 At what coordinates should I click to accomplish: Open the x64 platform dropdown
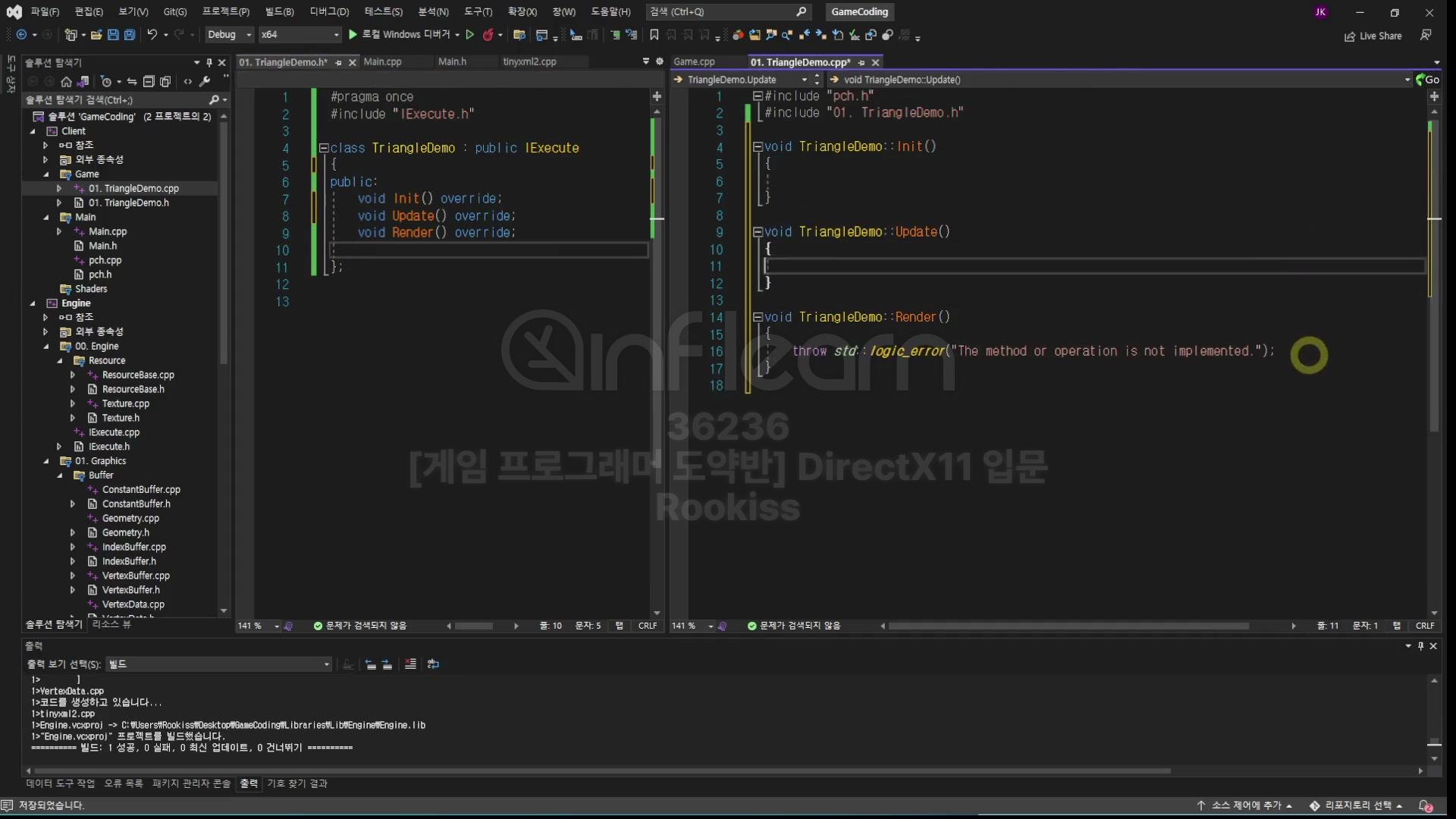(300, 35)
